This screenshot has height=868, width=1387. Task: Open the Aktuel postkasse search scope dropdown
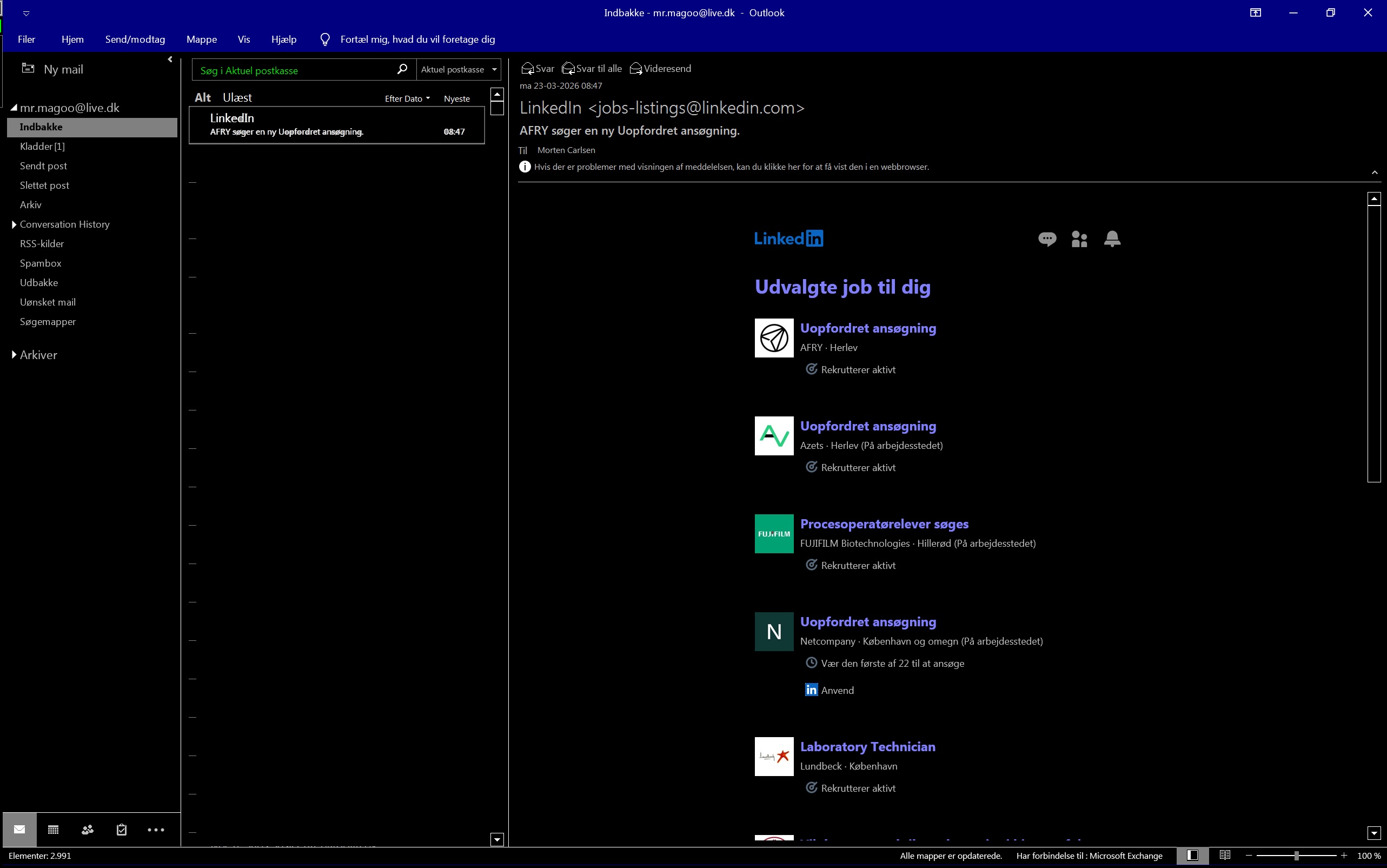[x=459, y=69]
